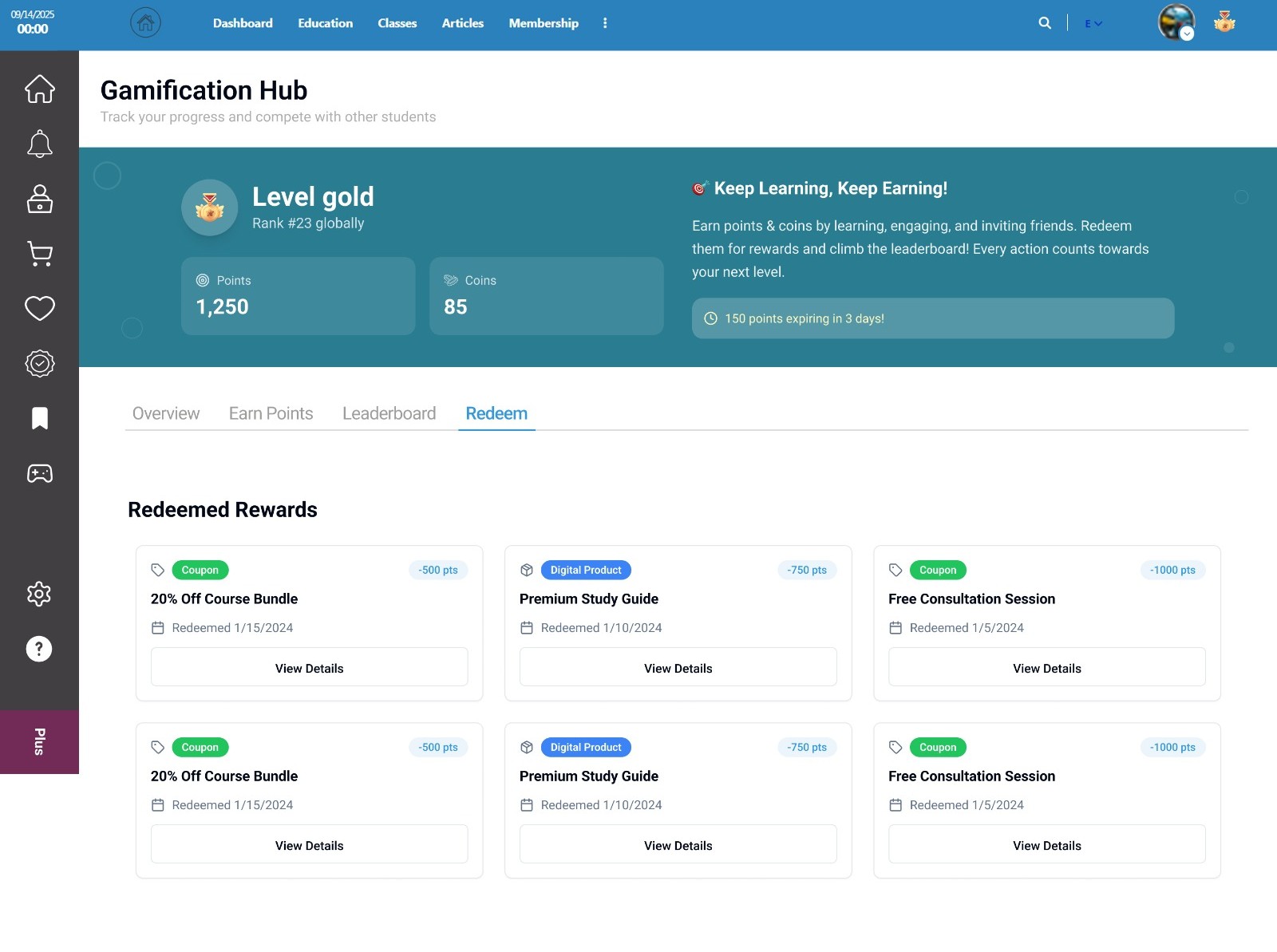1277x952 pixels.
Task: Open settings gear in sidebar
Action: (39, 594)
